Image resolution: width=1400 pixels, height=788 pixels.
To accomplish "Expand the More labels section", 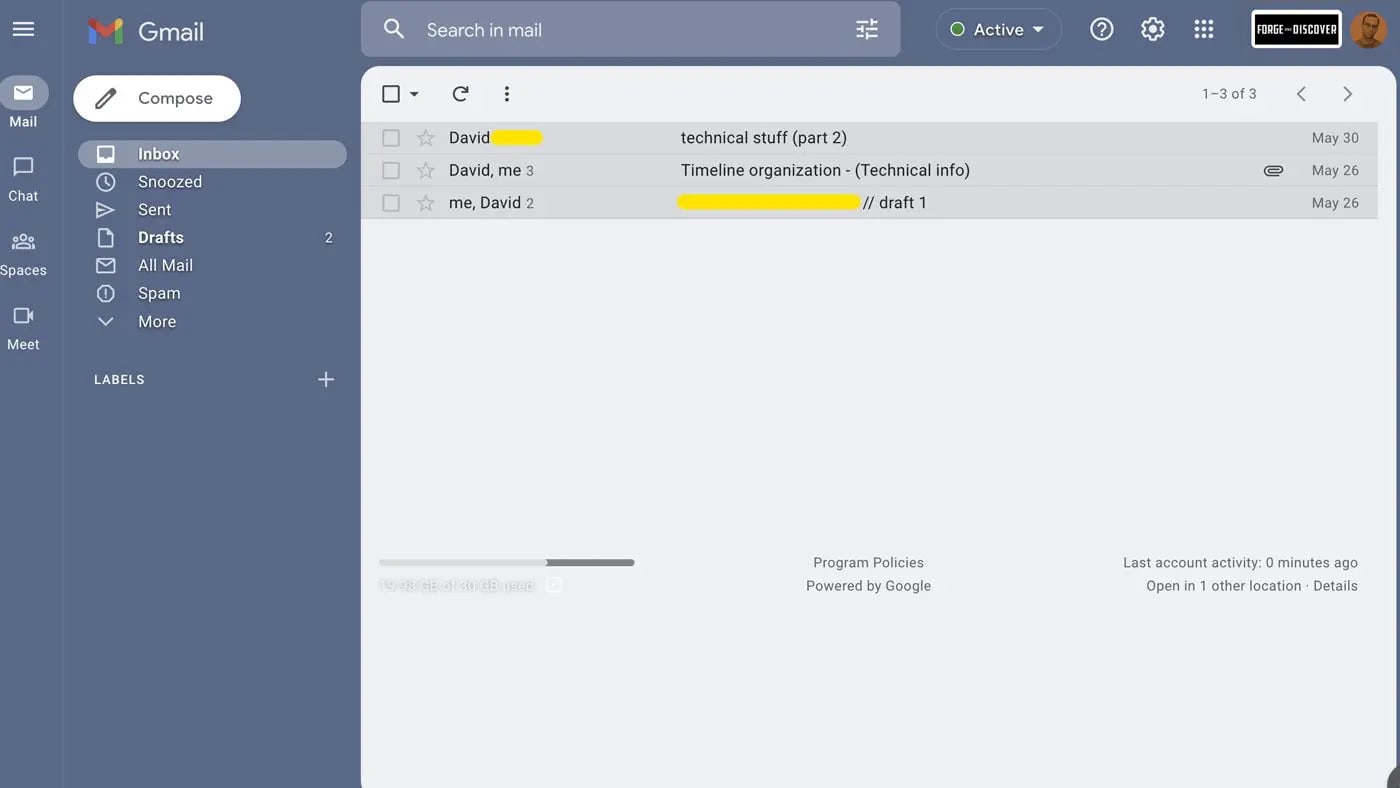I will [x=157, y=320].
